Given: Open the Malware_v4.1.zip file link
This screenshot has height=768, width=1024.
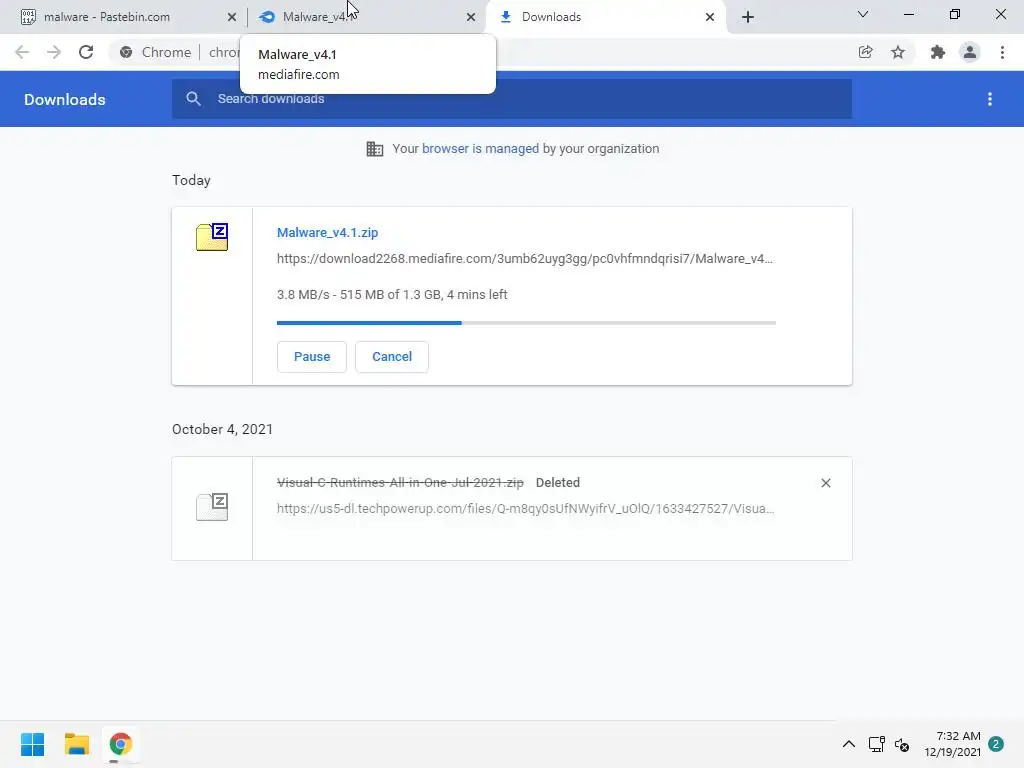Looking at the screenshot, I should pos(327,232).
